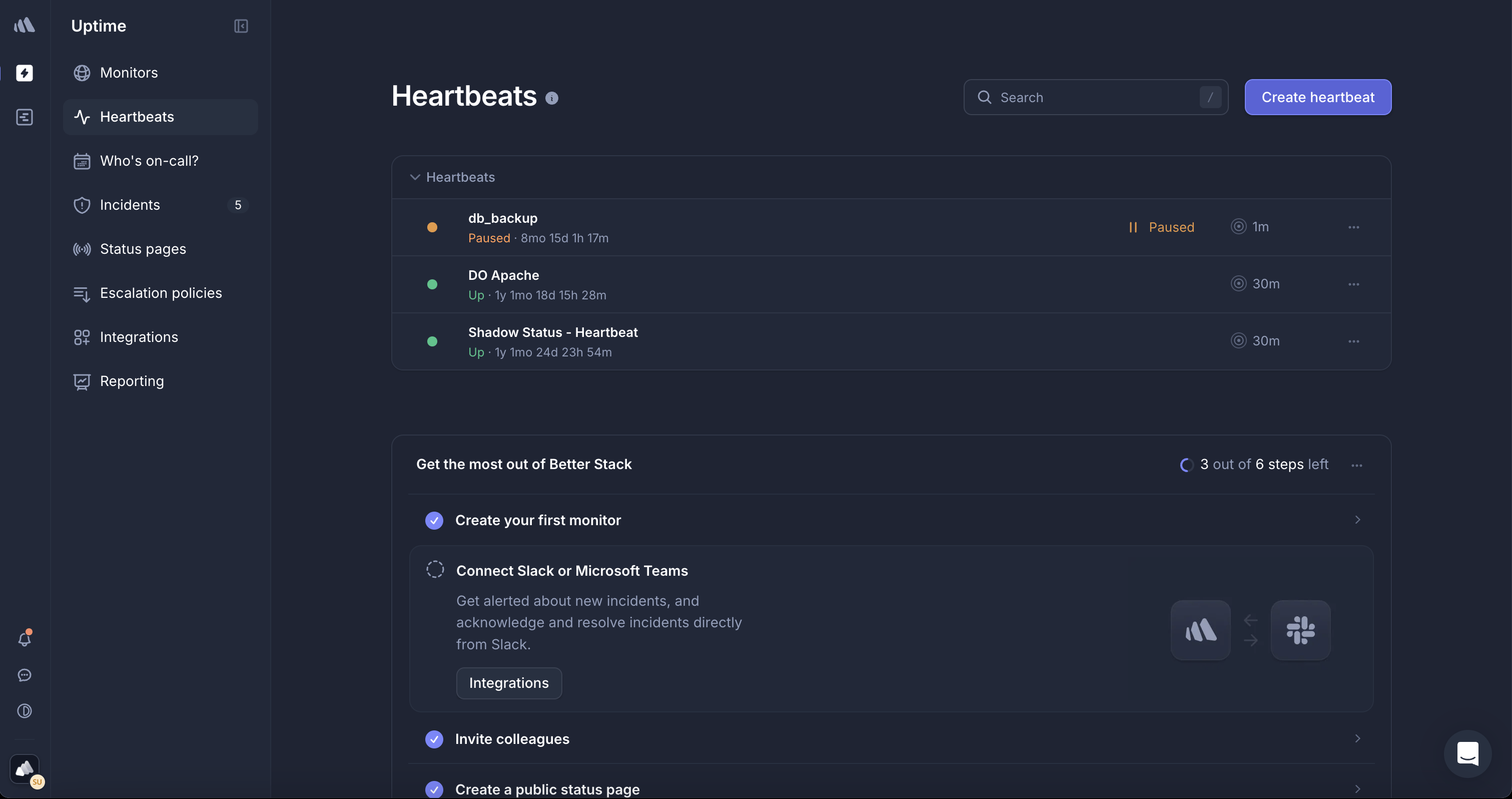Image resolution: width=1512 pixels, height=799 pixels.
Task: Click inside the Search field
Action: [1095, 97]
